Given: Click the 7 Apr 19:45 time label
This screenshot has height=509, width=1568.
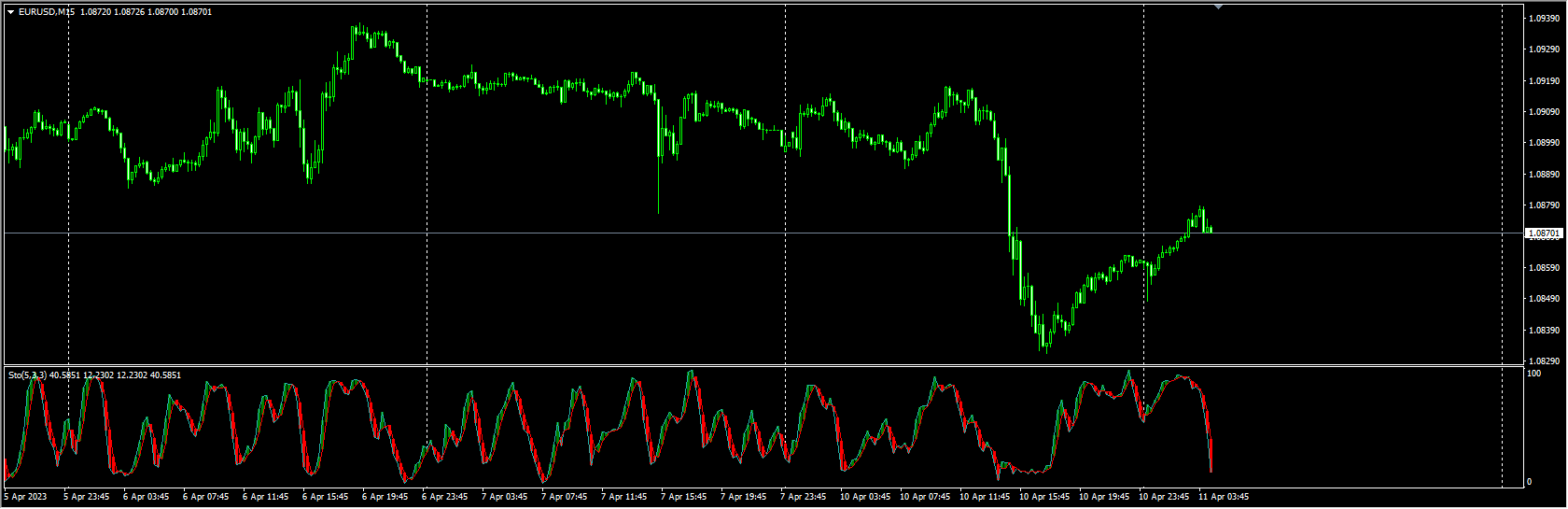Looking at the screenshot, I should click(743, 497).
